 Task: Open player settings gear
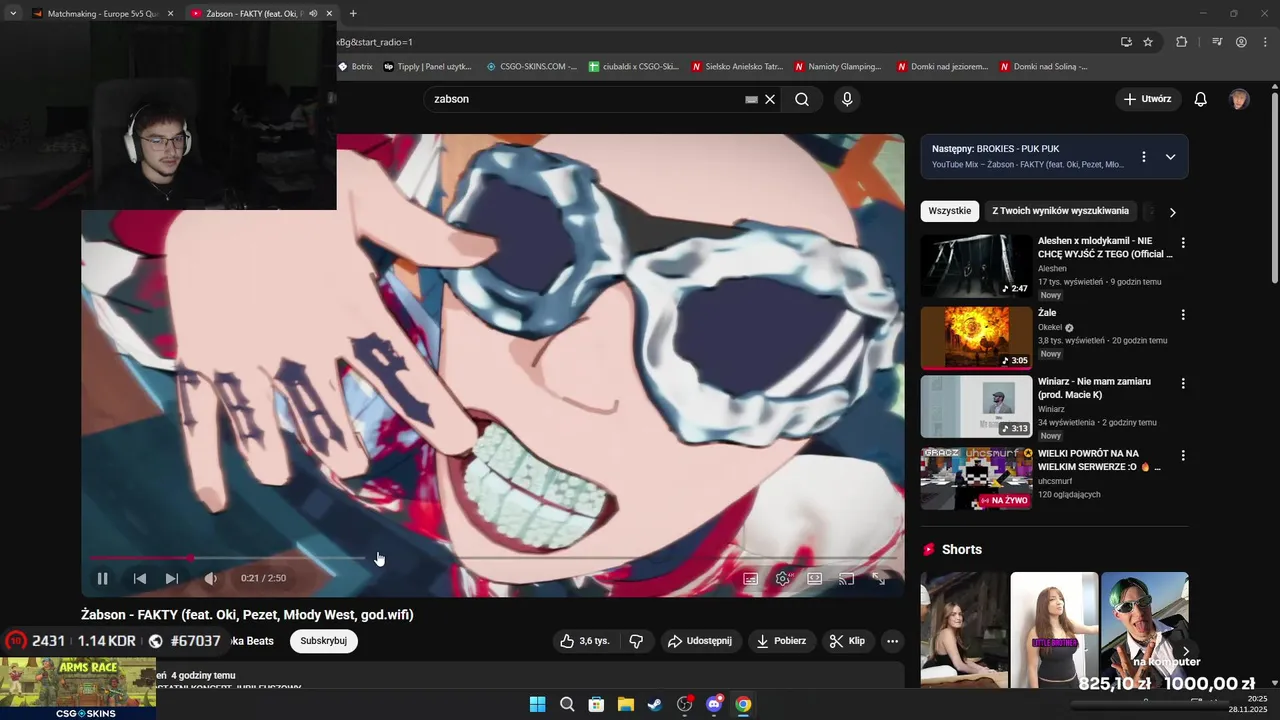tap(783, 578)
